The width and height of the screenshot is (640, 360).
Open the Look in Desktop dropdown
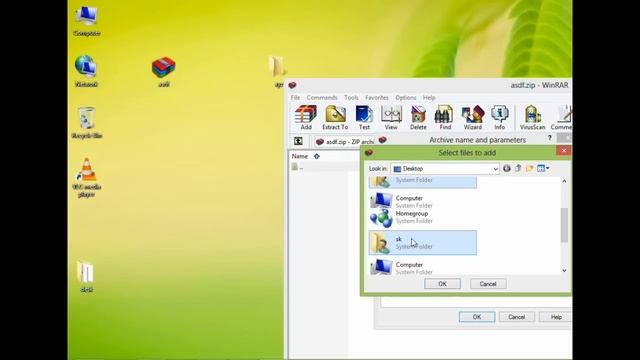pyautogui.click(x=445, y=169)
